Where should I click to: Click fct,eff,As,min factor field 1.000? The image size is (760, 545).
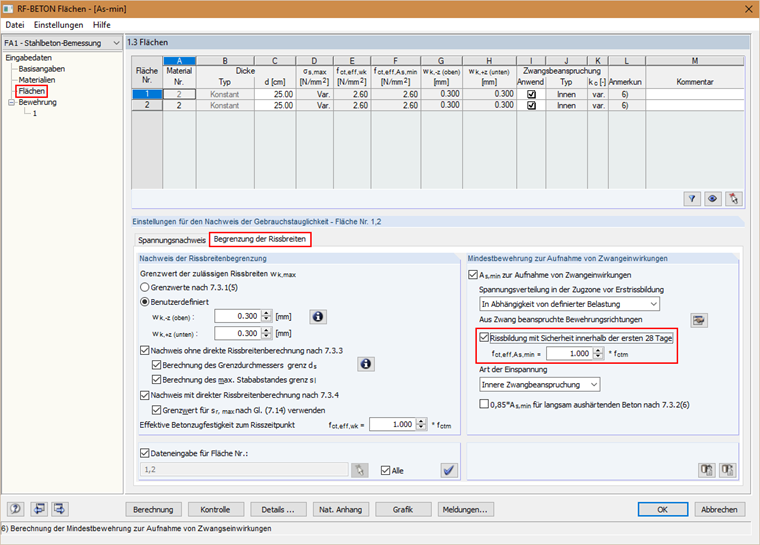coord(570,353)
